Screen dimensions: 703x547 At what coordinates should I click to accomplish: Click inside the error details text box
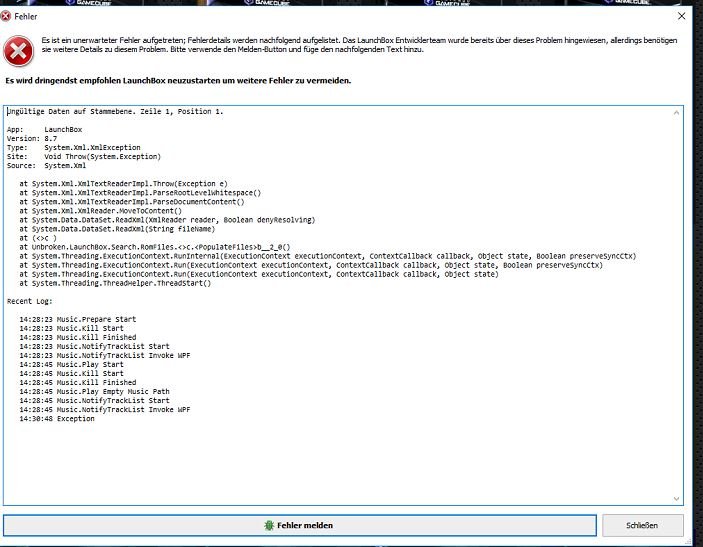point(343,305)
